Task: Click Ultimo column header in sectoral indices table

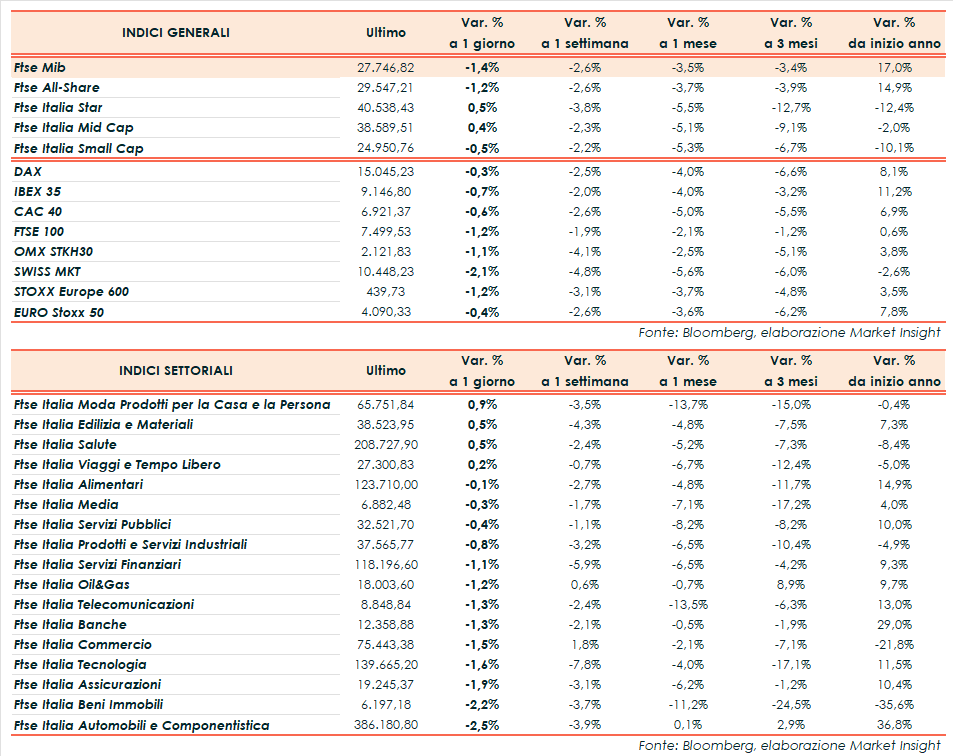Action: (x=386, y=371)
